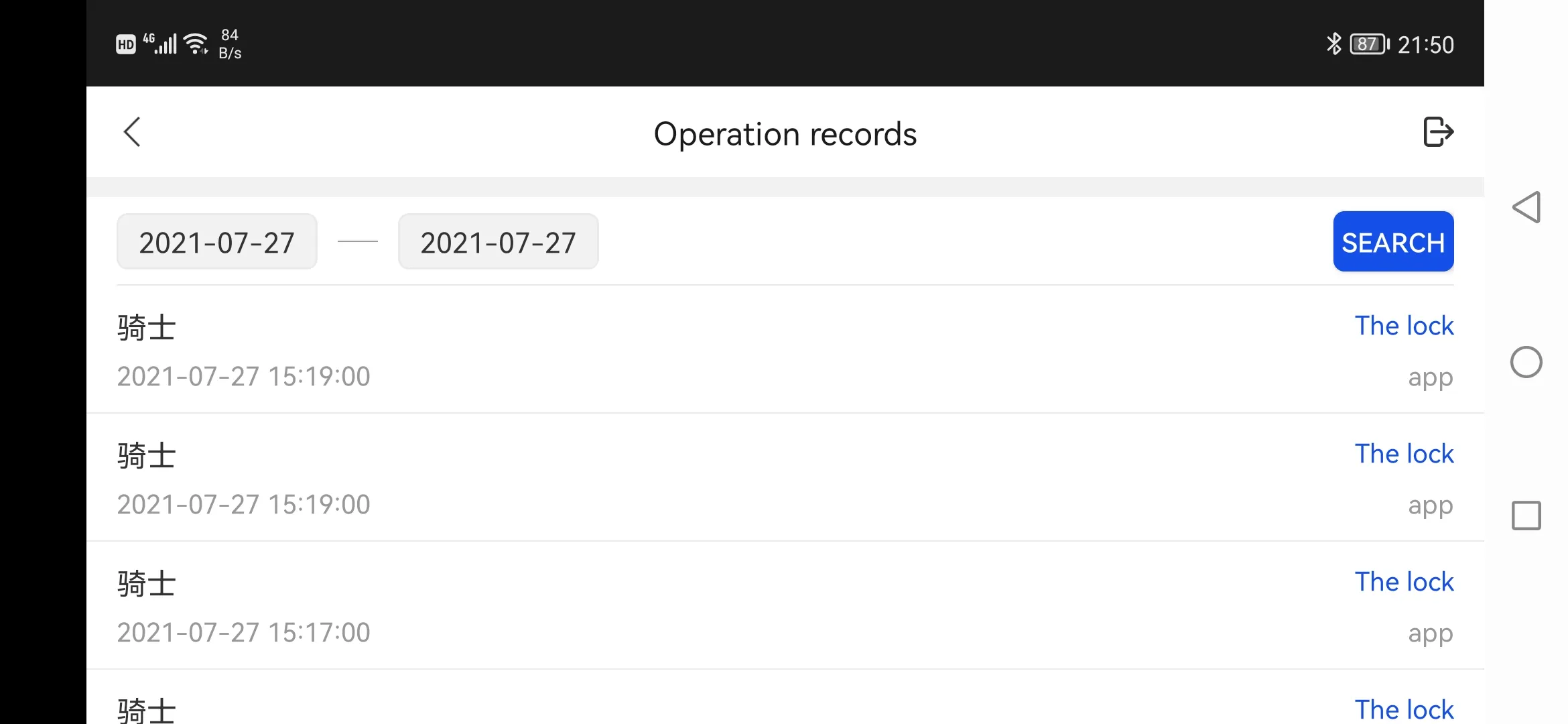Click the SEARCH button
The height and width of the screenshot is (724, 1568).
click(x=1393, y=241)
